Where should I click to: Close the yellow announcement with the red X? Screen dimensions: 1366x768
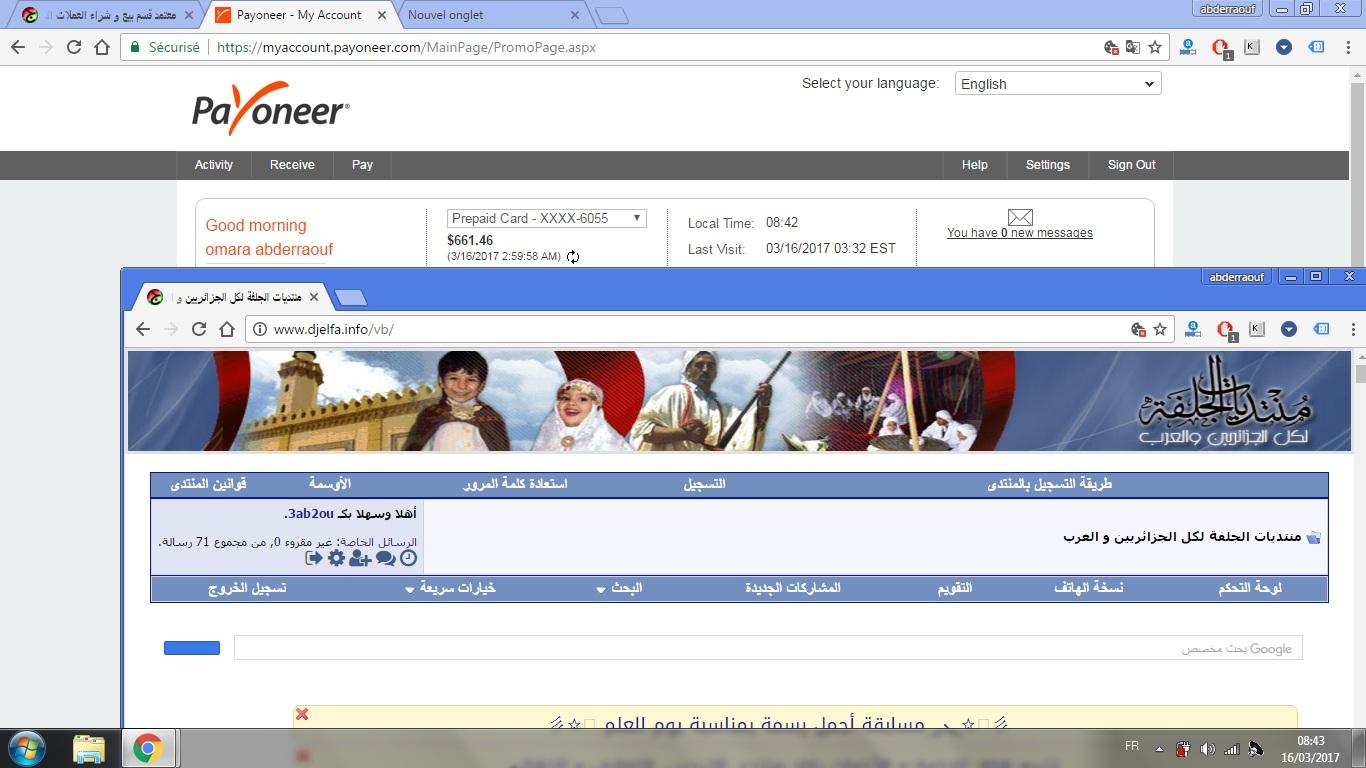click(302, 714)
